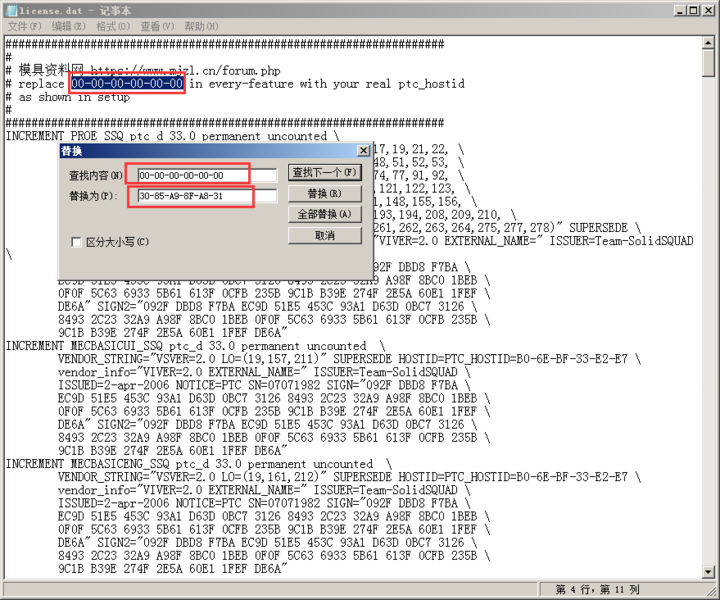Click the 查找下一个 Find Next button

coord(325,173)
